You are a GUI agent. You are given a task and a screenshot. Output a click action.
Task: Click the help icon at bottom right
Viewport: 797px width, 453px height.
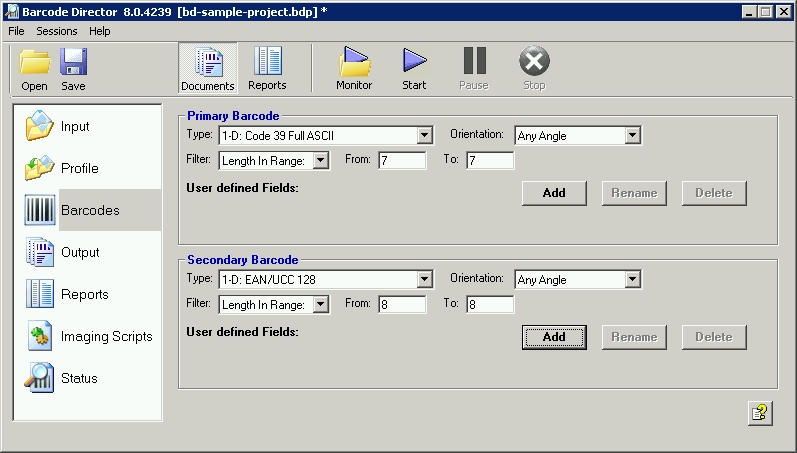click(x=760, y=413)
